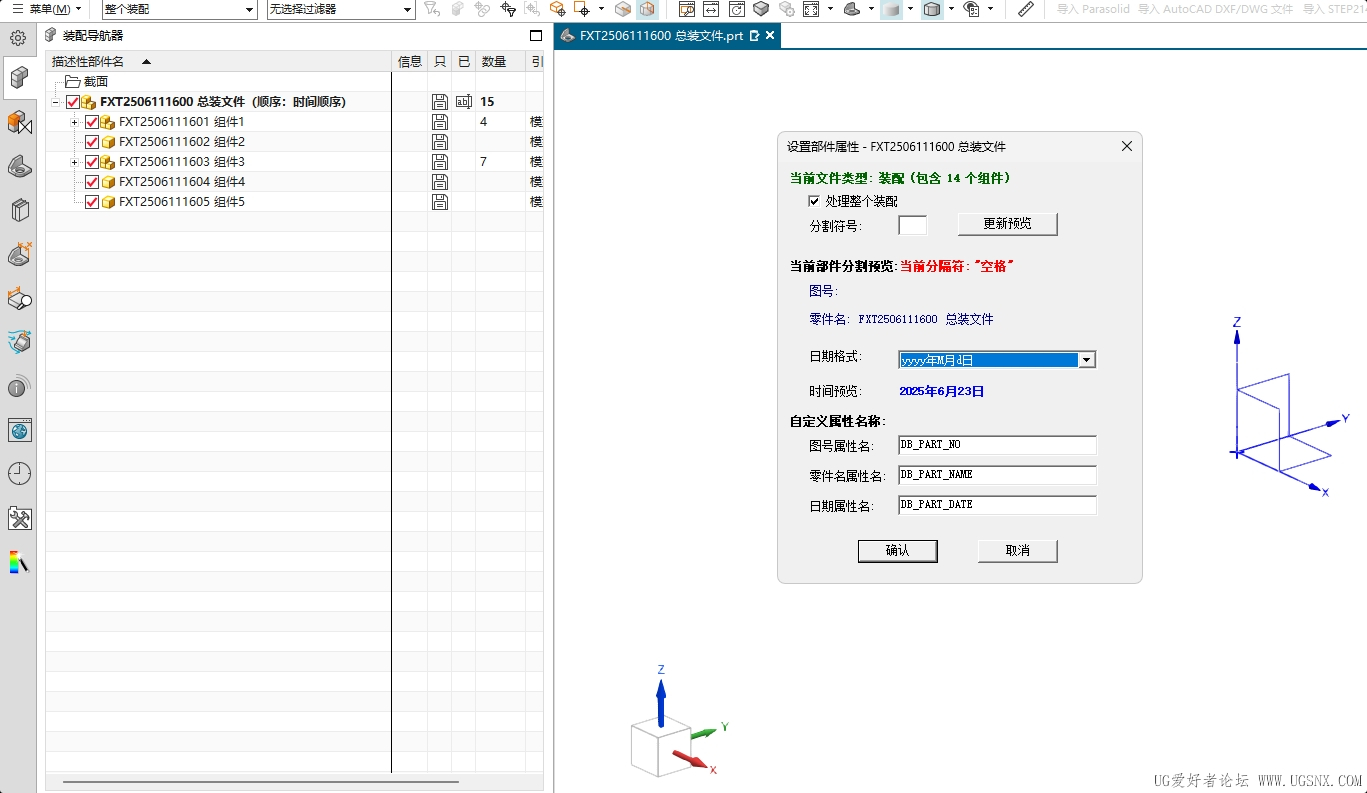Switch to FXT2506111600 总装文件.prt tab
The image size is (1367, 793).
tap(662, 36)
